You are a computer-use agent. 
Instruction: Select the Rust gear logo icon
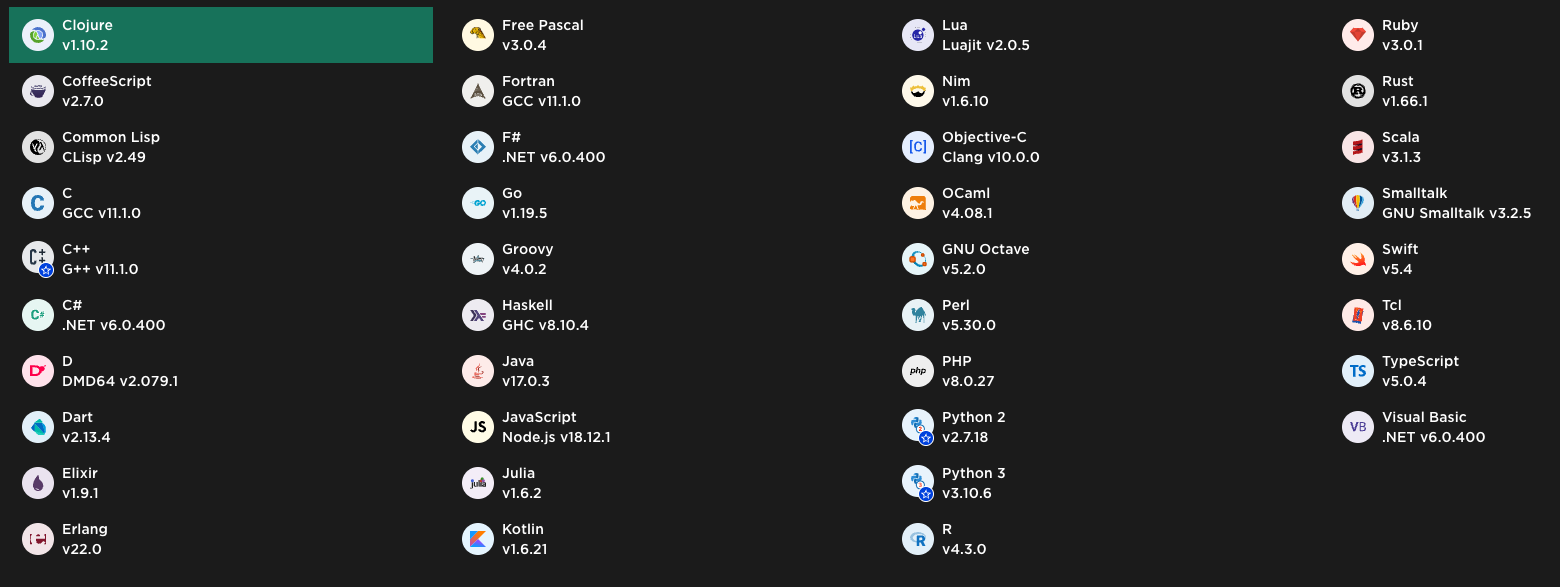(1358, 91)
